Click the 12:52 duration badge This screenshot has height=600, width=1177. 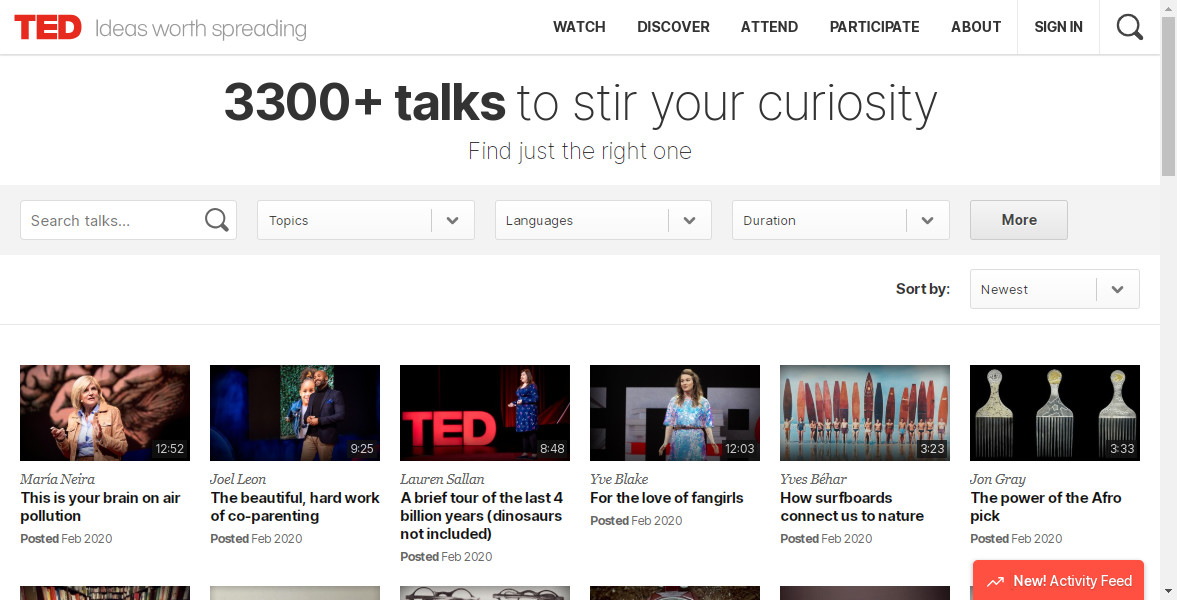[170, 448]
